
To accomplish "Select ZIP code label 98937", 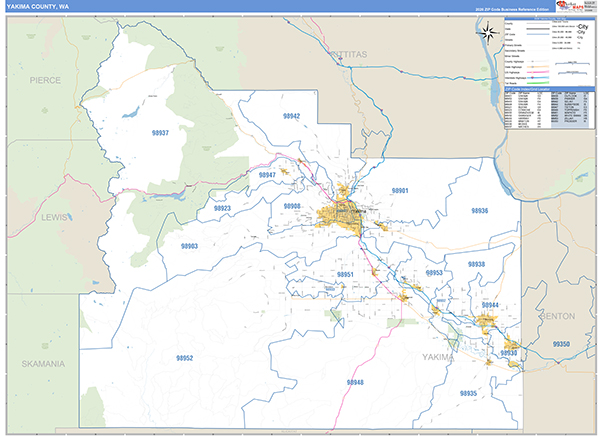I will 160,133.
